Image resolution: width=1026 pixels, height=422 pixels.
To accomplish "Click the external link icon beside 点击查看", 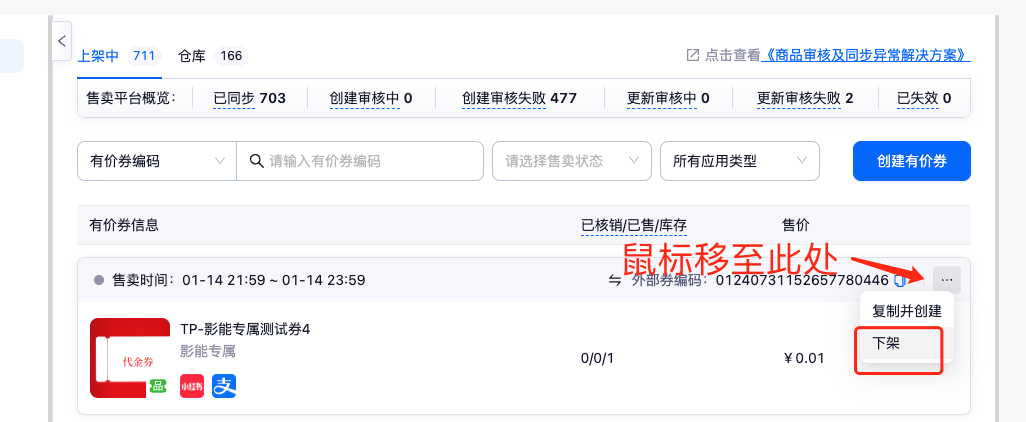I will 692,55.
